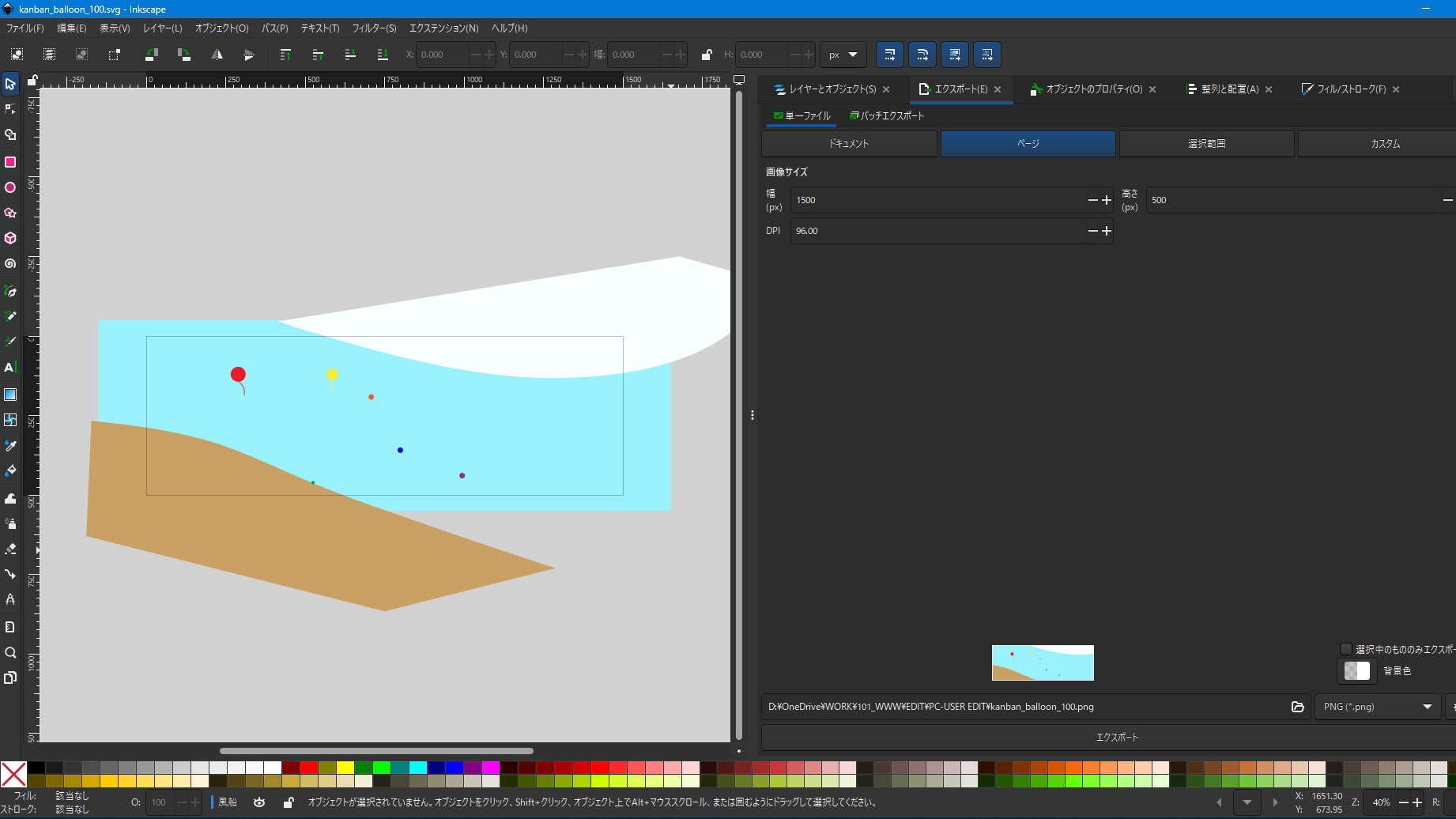Select the Ellipse tool

(10, 188)
